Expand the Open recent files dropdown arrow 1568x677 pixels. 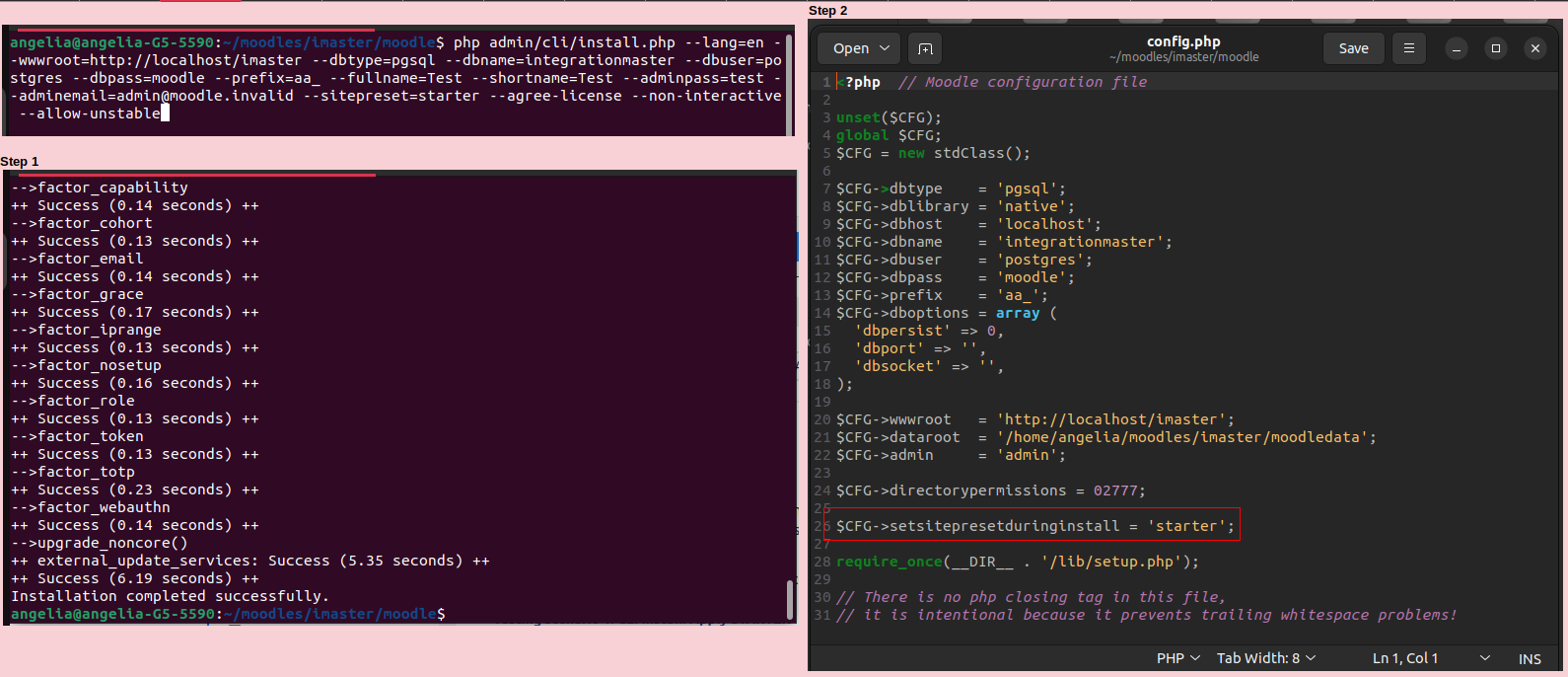[885, 48]
